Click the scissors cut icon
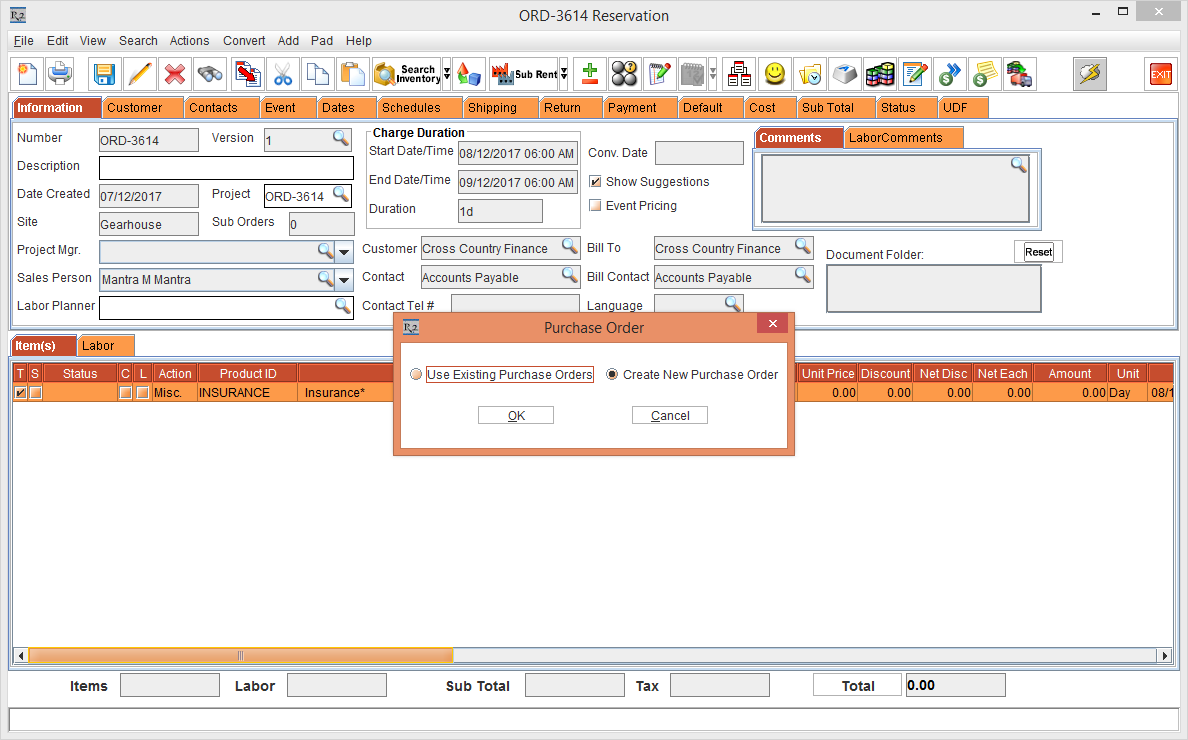 283,74
